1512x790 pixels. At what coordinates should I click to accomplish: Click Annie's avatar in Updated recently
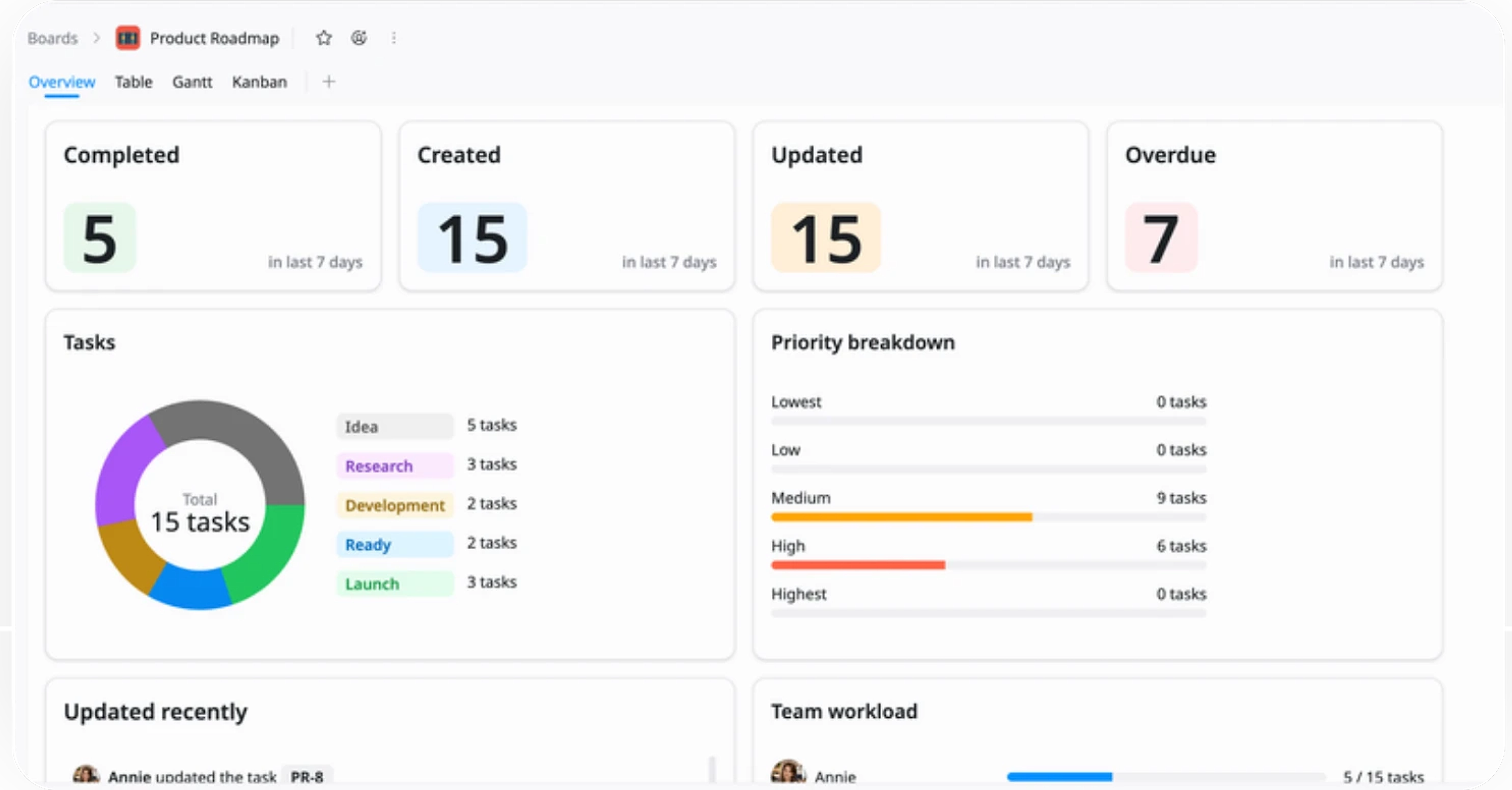pos(86,775)
